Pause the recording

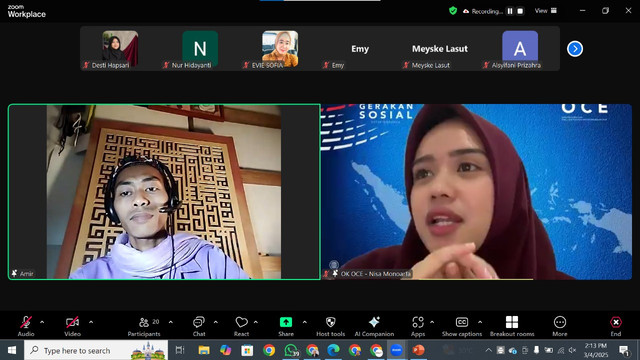point(510,11)
